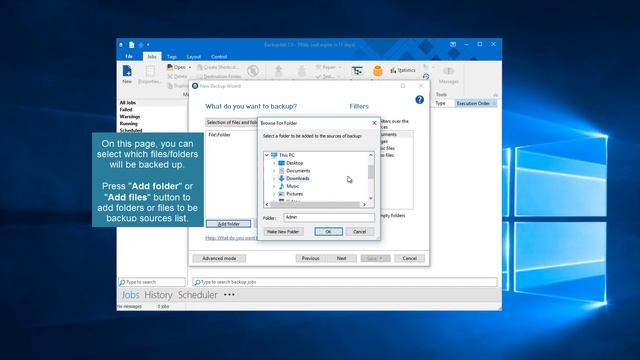The image size is (640, 360).
Task: Close the Browse For Folder dialog
Action: tap(374, 123)
